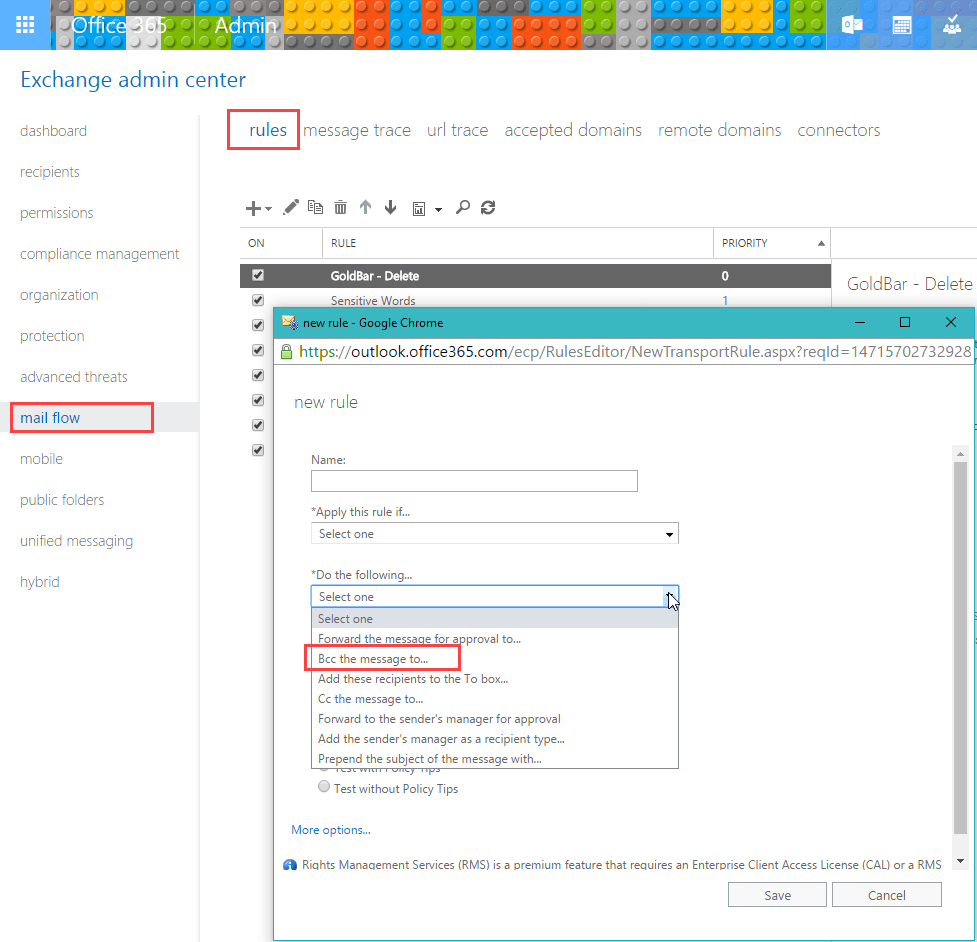This screenshot has width=977, height=942.
Task: Open the Calendar icon in the top bar
Action: pyautogui.click(x=902, y=26)
